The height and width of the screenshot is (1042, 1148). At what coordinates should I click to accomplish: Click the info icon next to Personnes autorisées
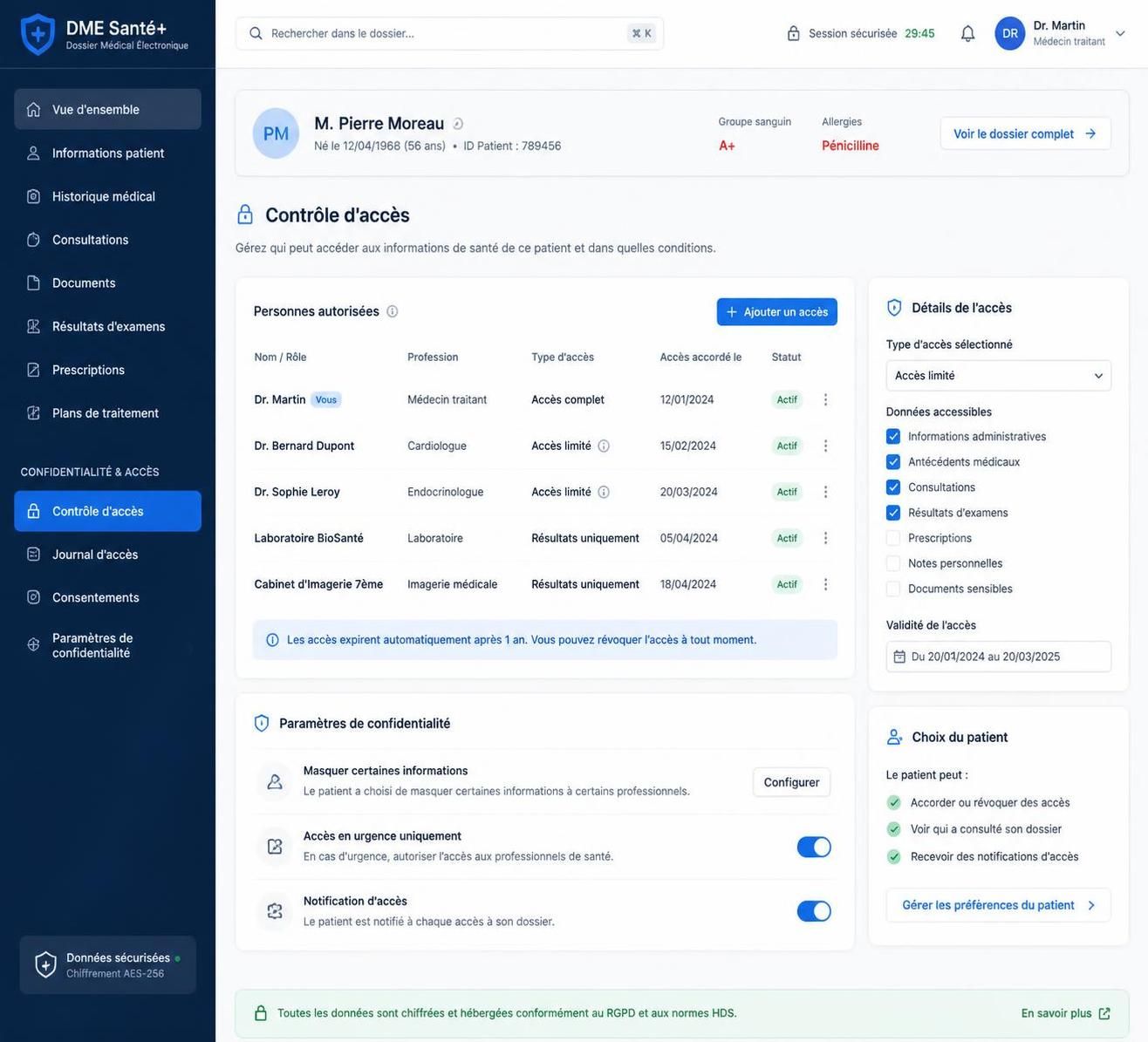coord(392,311)
